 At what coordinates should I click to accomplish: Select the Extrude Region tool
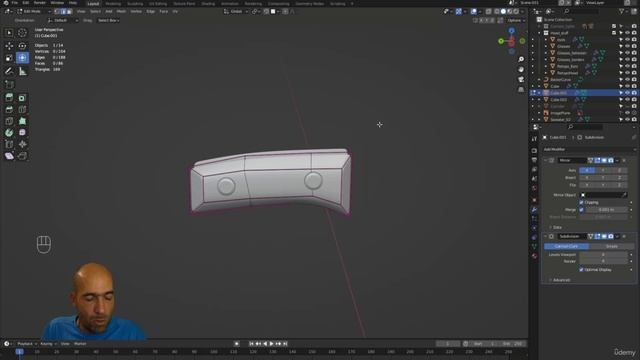9,98
